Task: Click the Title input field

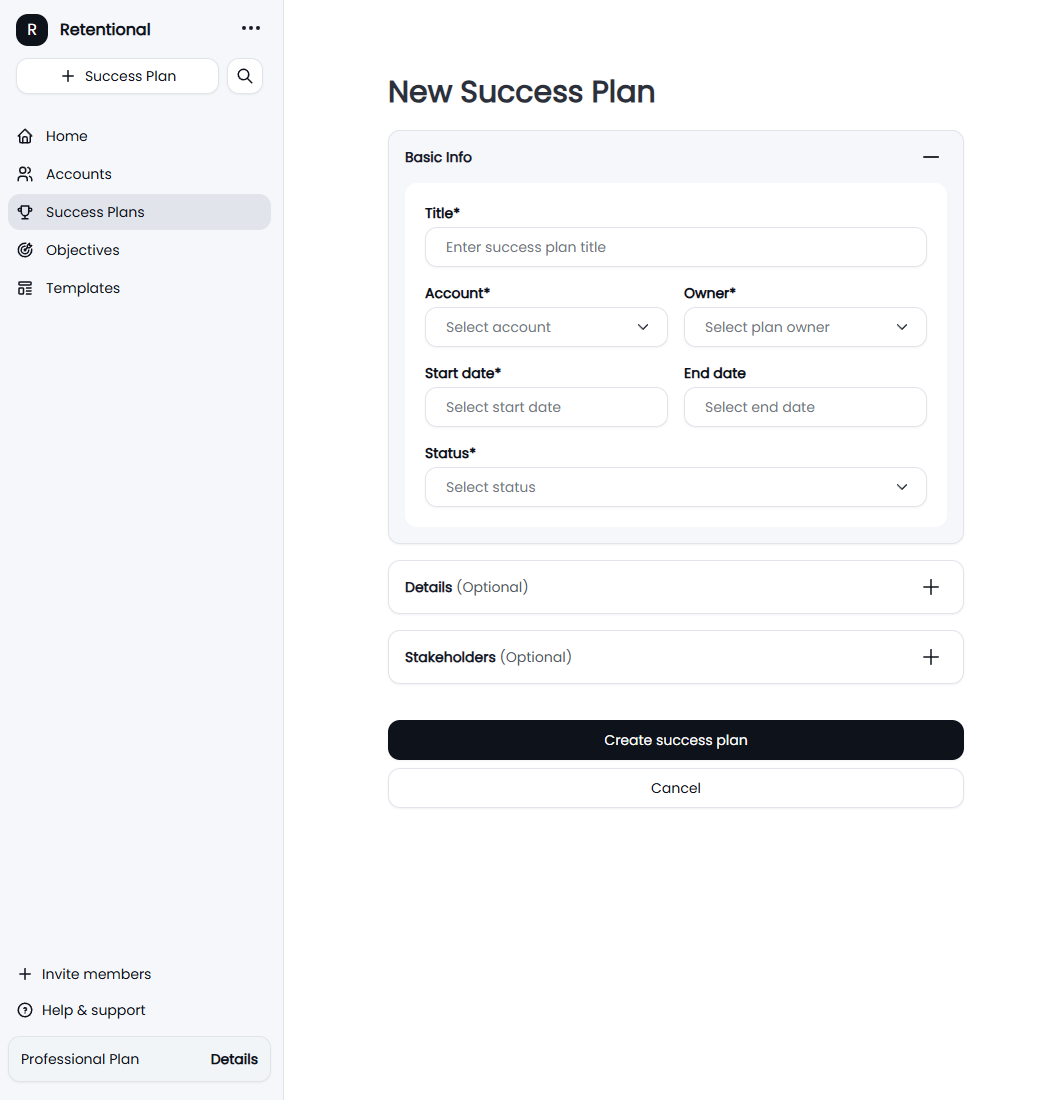Action: 675,247
